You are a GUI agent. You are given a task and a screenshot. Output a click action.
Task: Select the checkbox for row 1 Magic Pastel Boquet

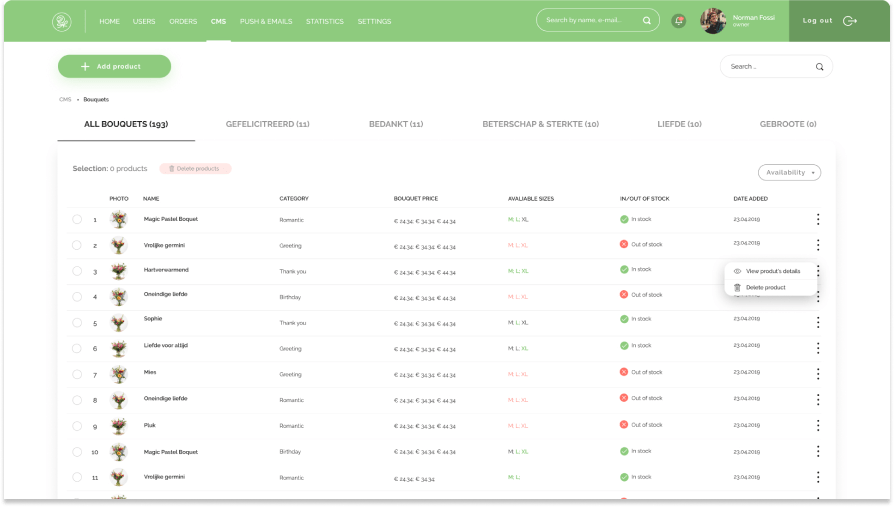coord(77,220)
